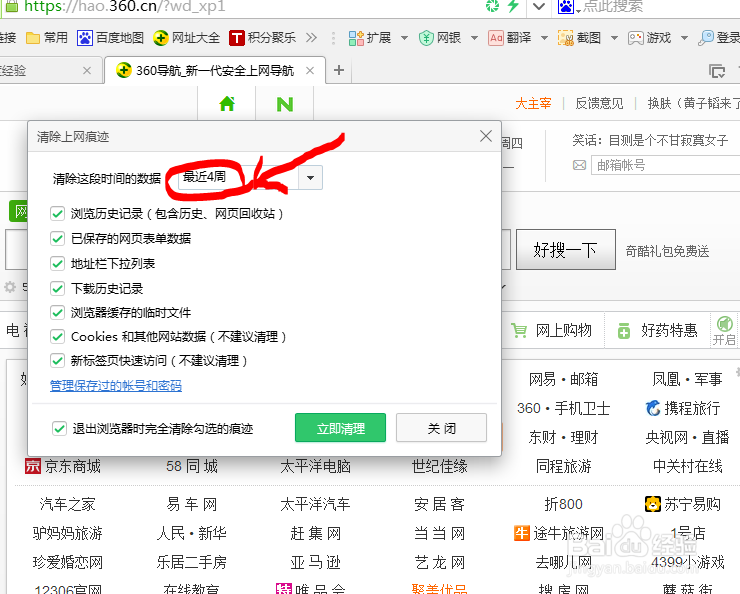Show more bookmarks with double chevron
The image size is (740, 594).
(x=311, y=38)
